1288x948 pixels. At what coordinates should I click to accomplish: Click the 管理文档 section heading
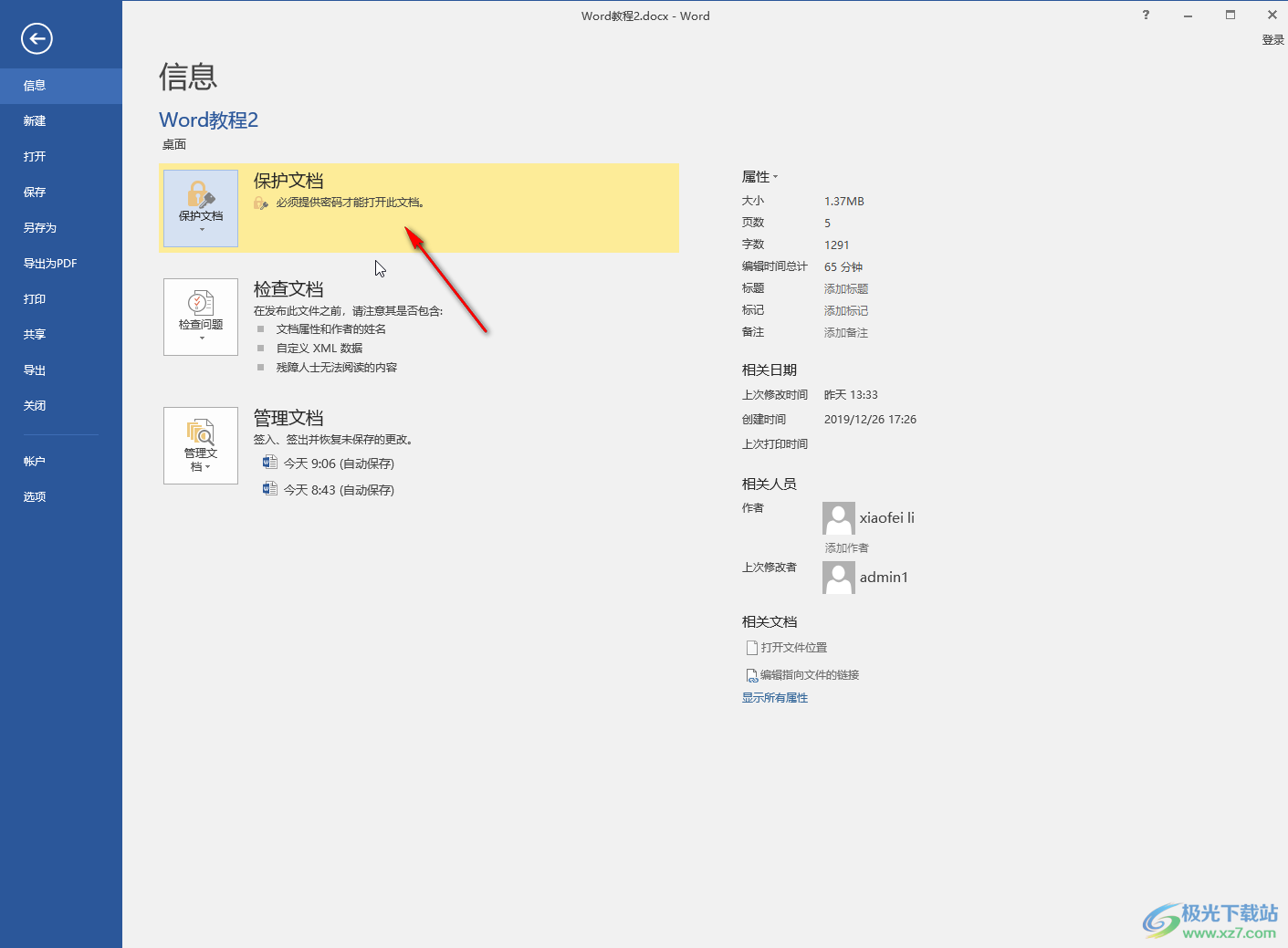coord(288,418)
